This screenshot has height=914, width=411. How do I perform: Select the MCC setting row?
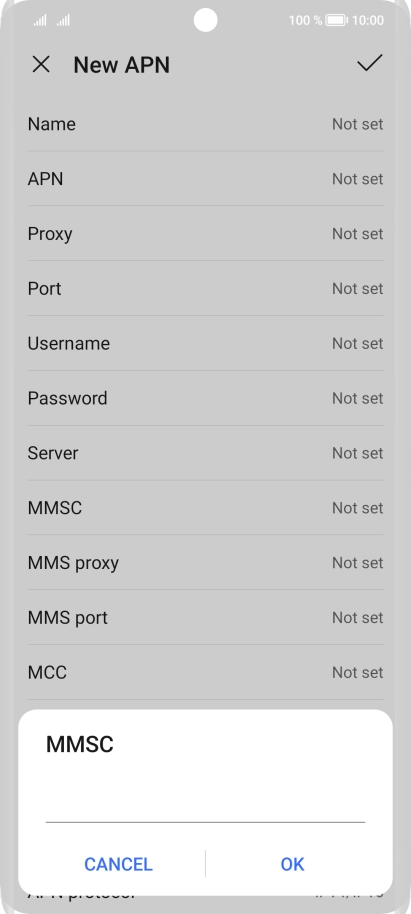coord(205,672)
